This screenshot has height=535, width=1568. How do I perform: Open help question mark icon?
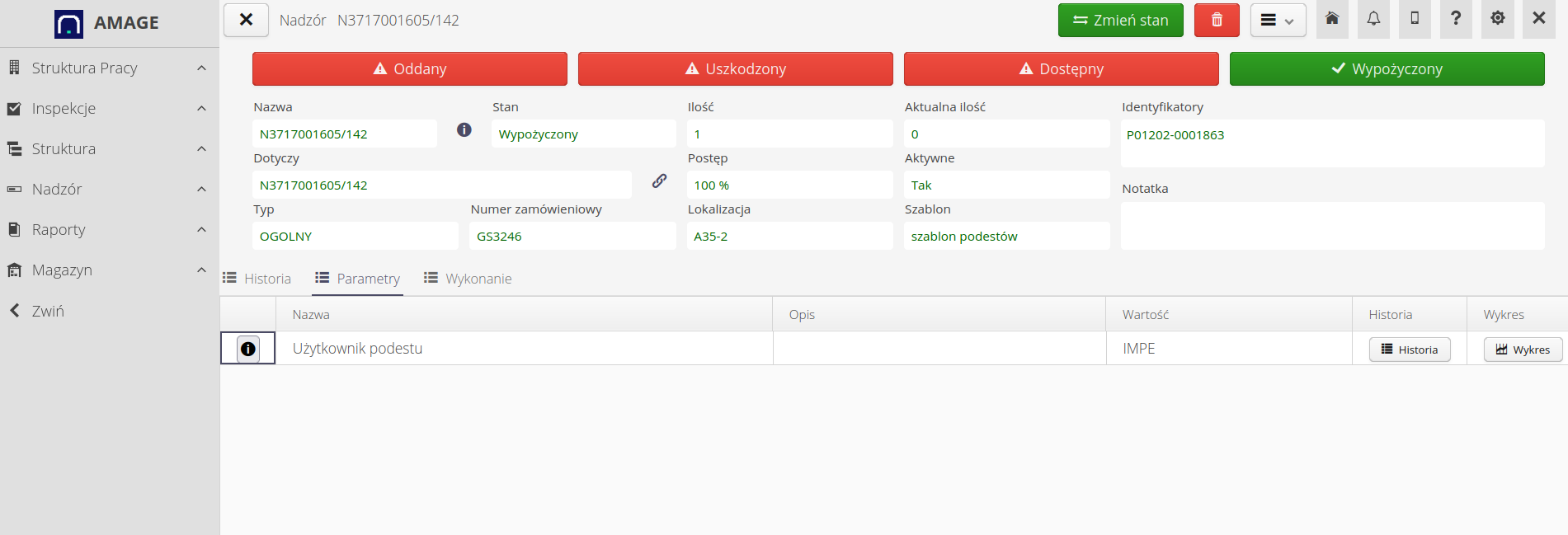coord(1456,19)
